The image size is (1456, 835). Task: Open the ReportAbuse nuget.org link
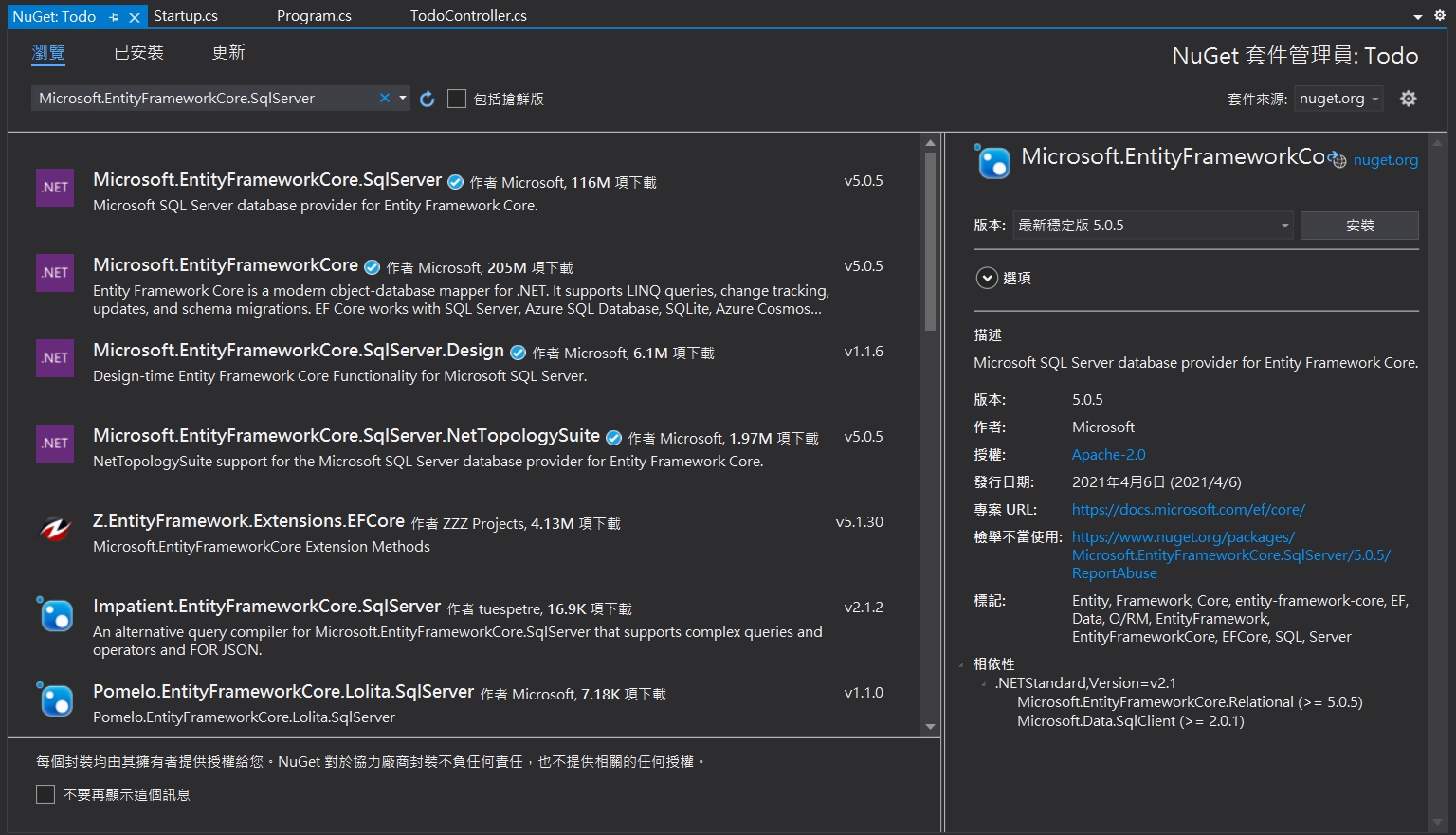[1231, 555]
